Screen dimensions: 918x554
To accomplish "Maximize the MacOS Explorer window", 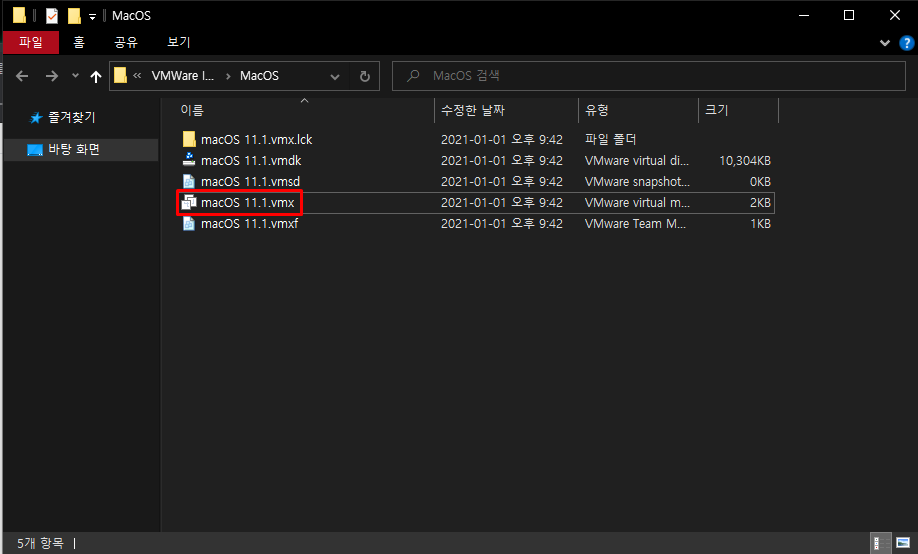I will [849, 15].
